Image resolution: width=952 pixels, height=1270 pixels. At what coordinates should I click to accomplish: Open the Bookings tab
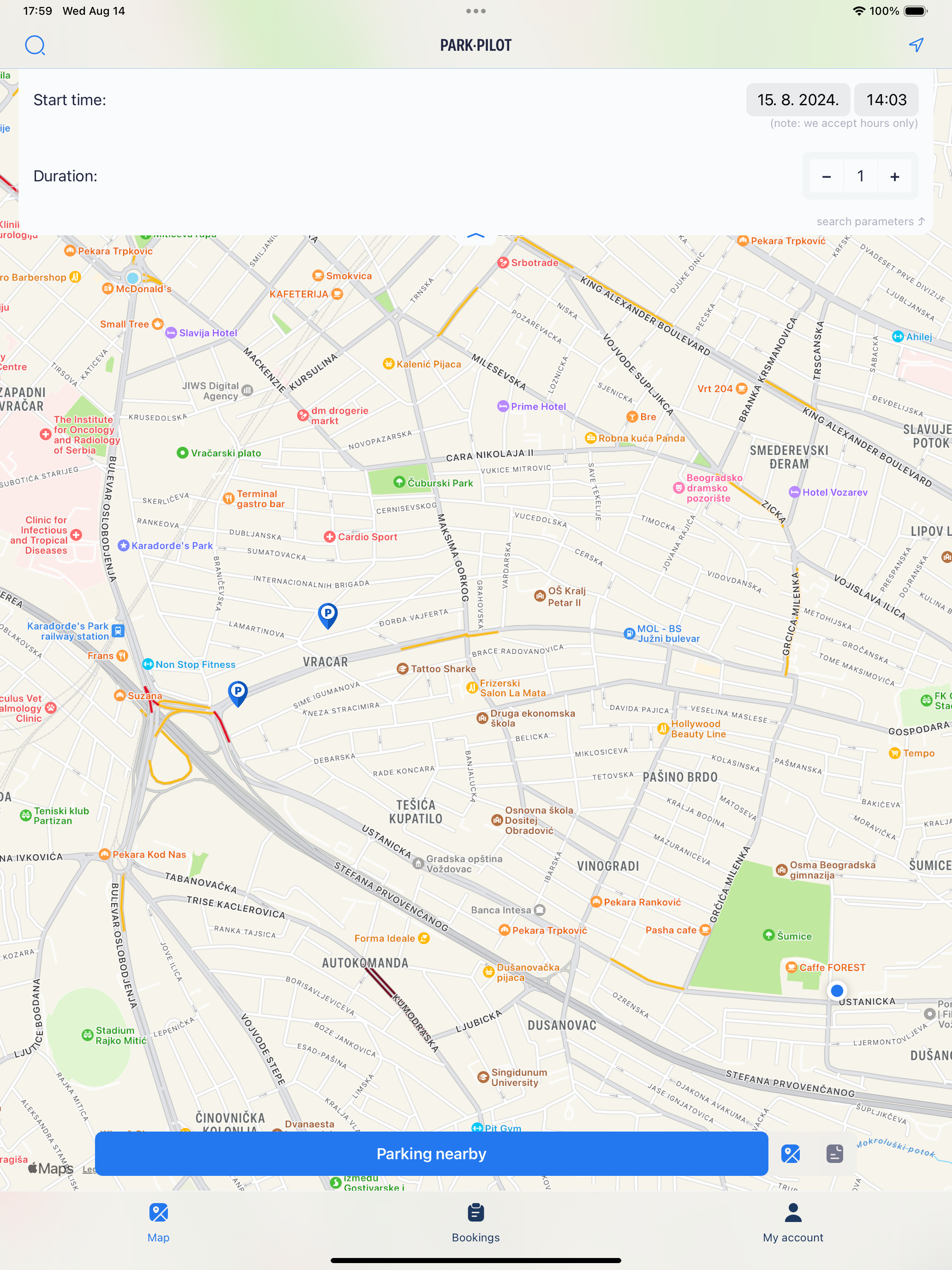tap(476, 1223)
